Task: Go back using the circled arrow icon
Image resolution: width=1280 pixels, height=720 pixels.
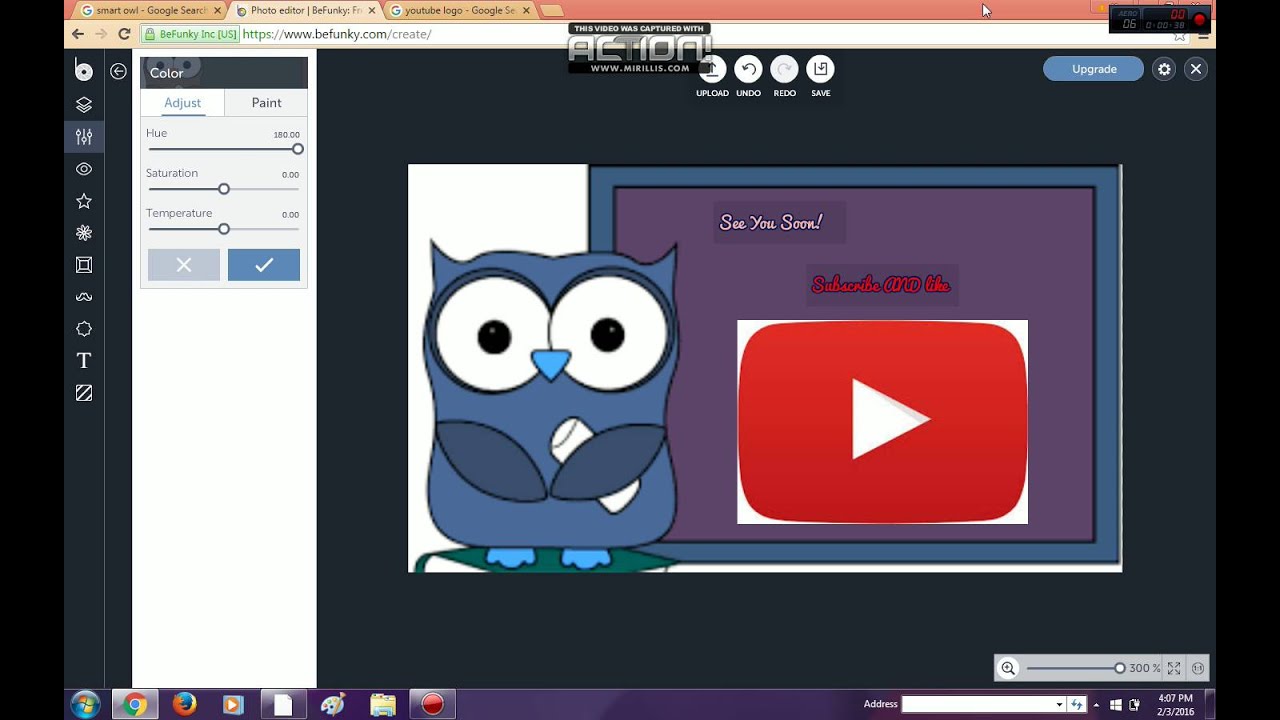Action: pos(118,71)
